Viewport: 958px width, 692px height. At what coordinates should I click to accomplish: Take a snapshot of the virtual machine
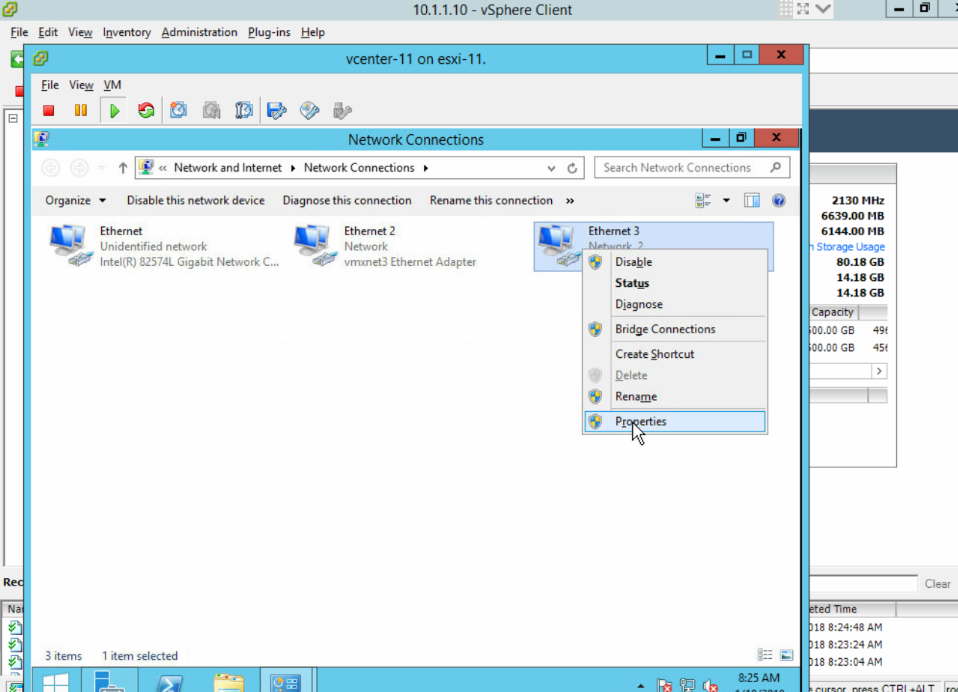178,110
